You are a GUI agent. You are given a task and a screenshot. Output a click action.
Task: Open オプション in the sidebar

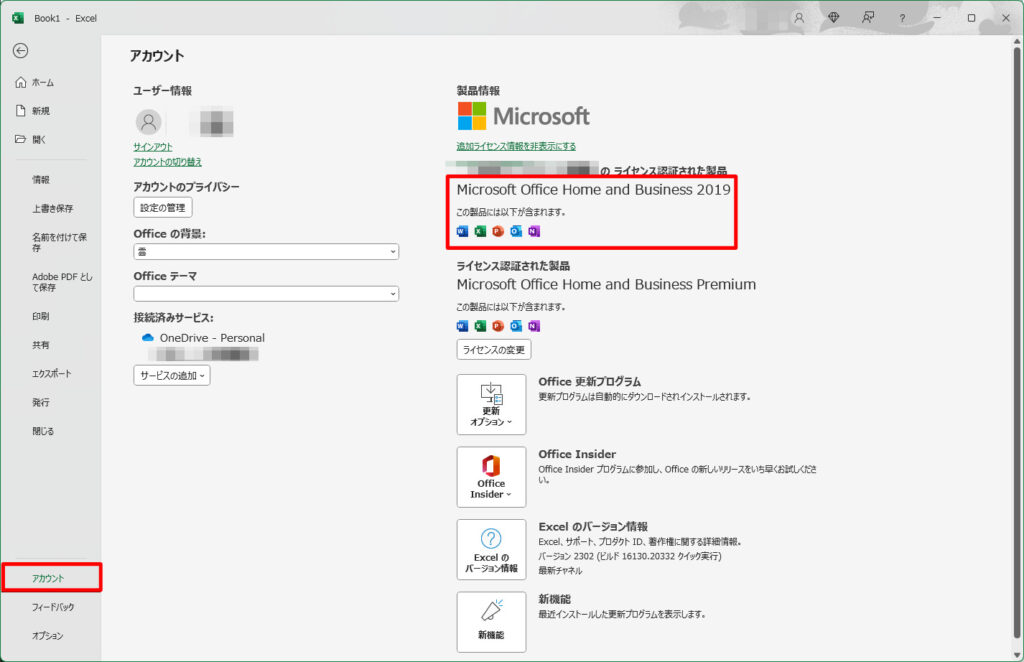48,636
